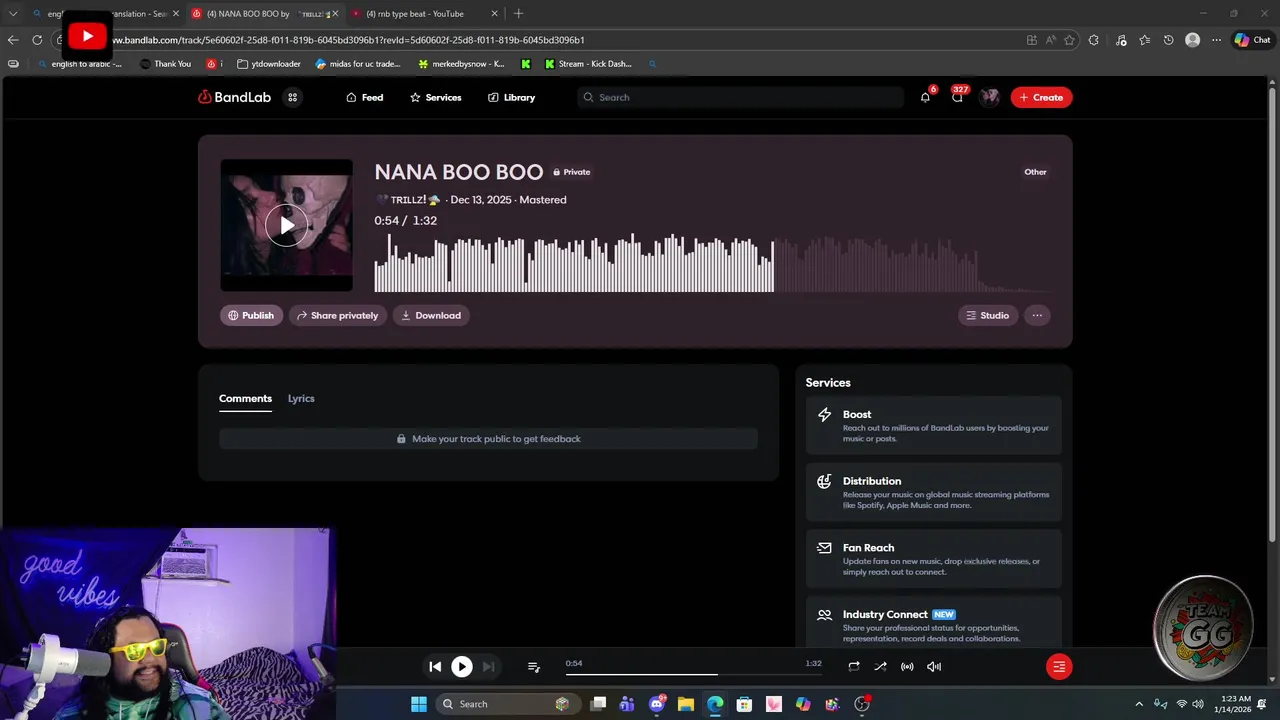The image size is (1280, 720).
Task: Open the Distribution service
Action: [934, 492]
